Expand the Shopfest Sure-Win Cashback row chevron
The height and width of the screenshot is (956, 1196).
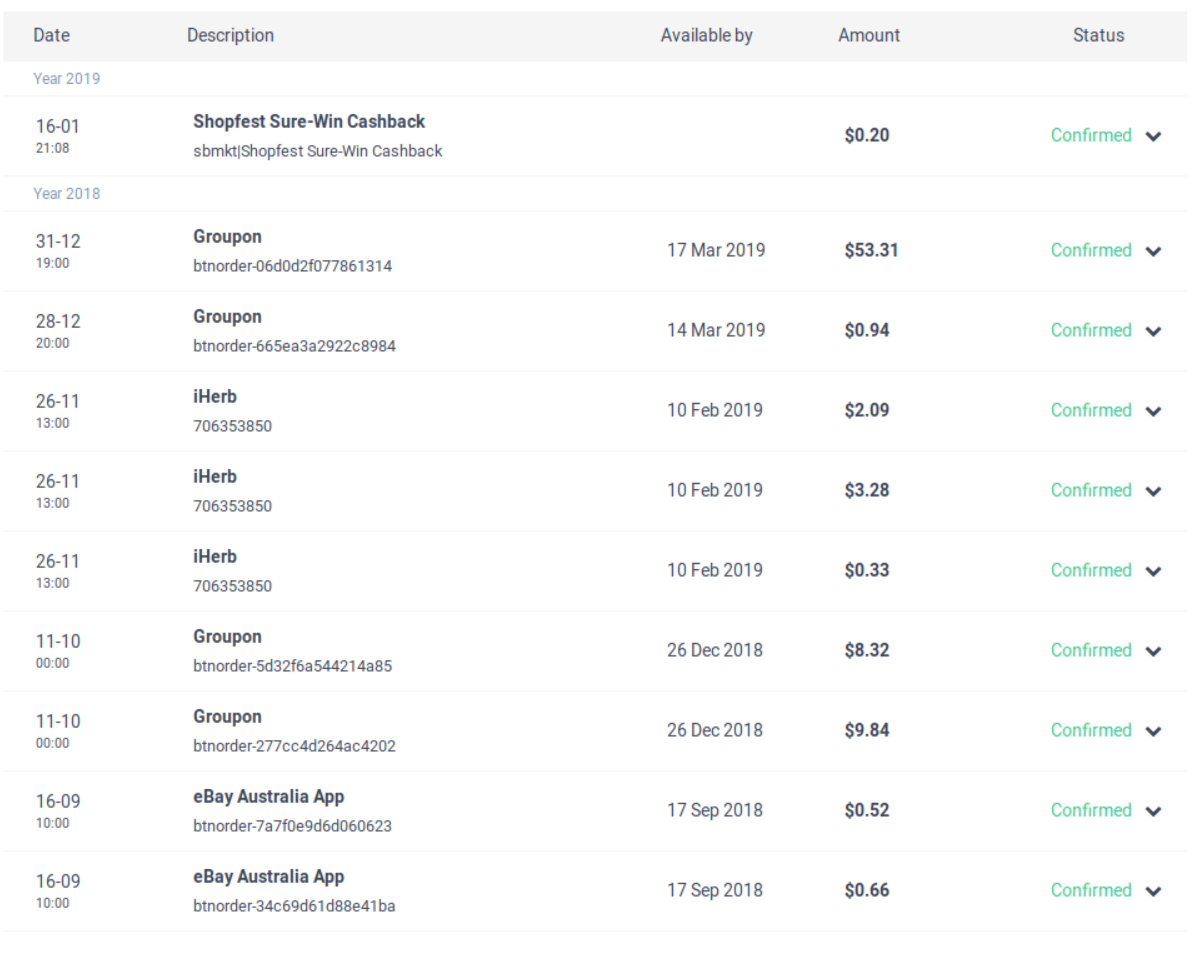coord(1153,137)
